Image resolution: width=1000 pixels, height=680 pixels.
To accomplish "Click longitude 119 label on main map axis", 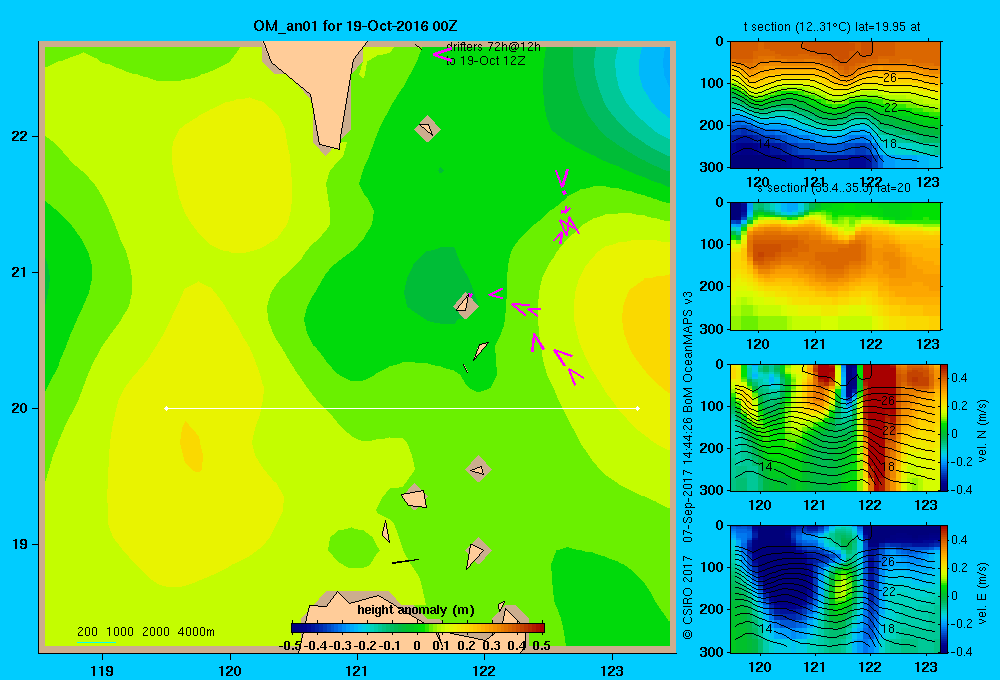I will pyautogui.click(x=102, y=670).
